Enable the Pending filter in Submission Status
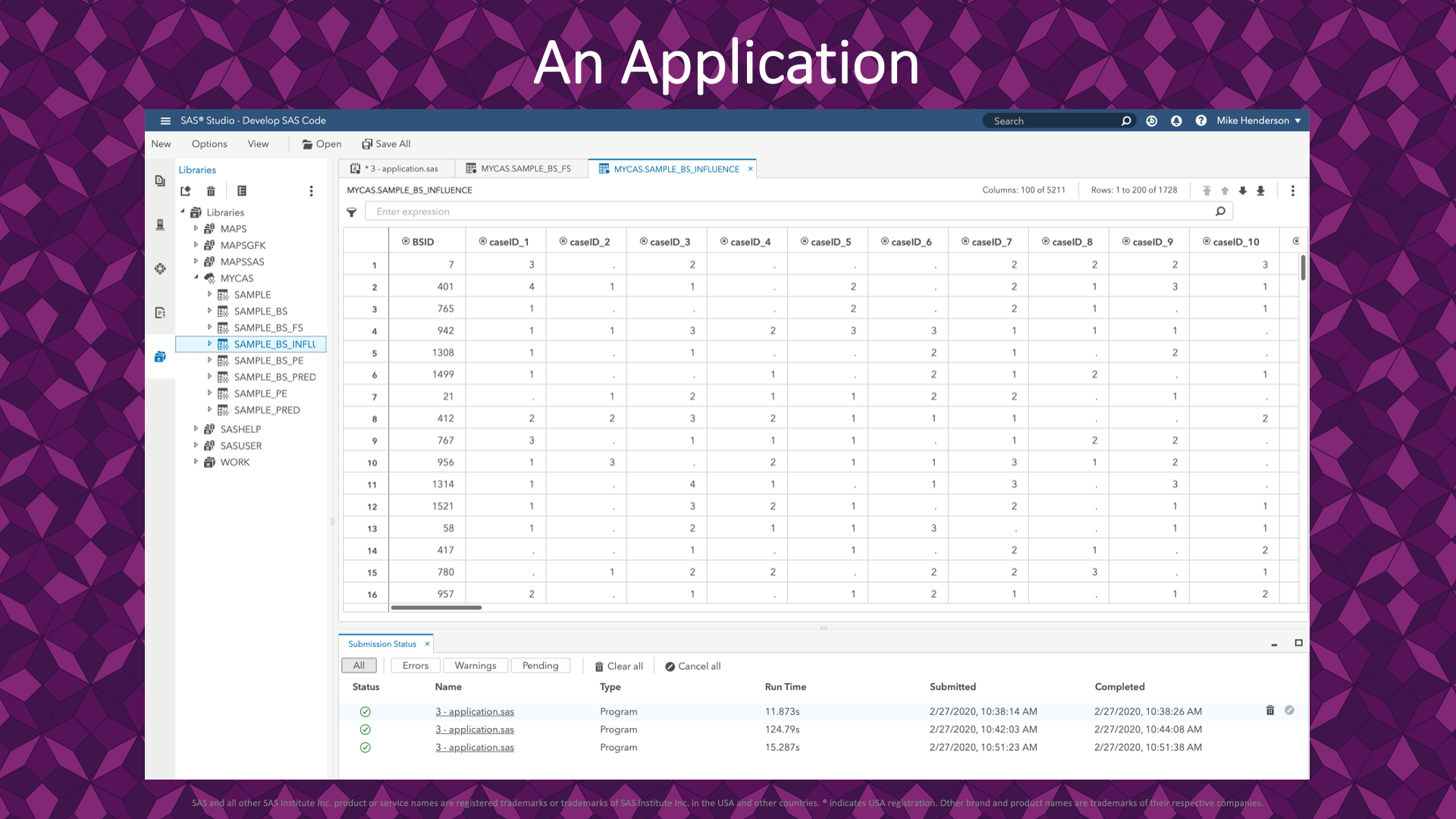Image resolution: width=1456 pixels, height=819 pixels. click(540, 665)
